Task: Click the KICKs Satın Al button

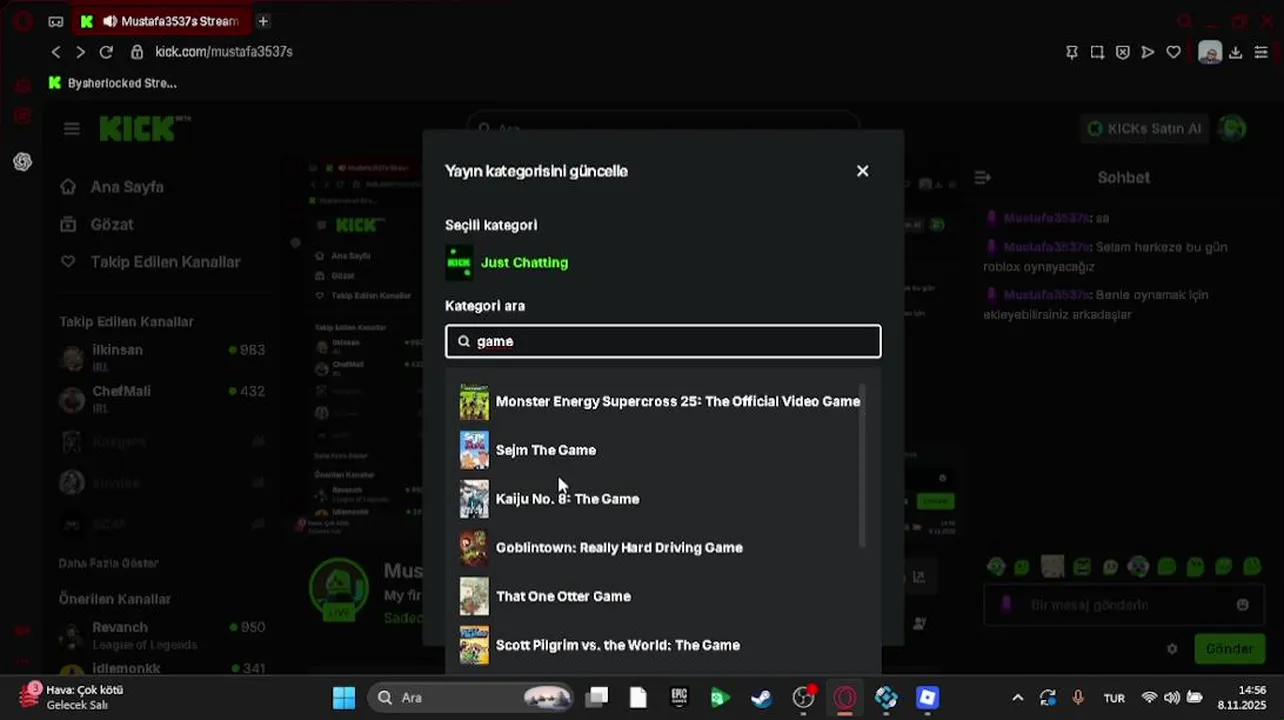Action: [x=1145, y=129]
